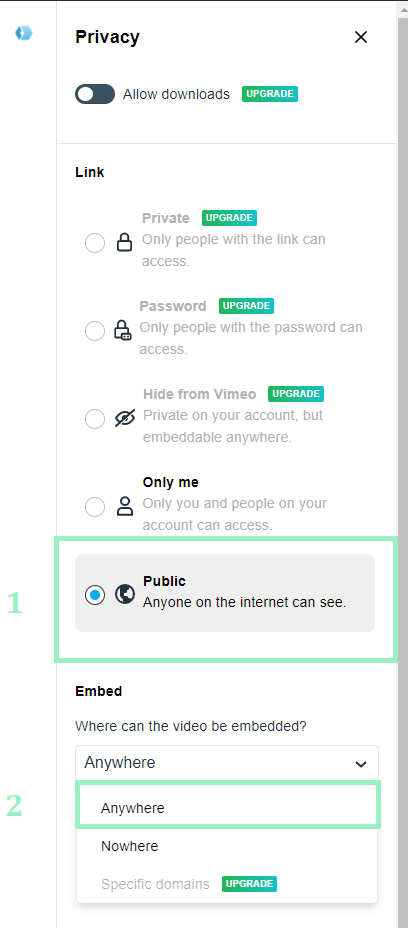This screenshot has height=928, width=408.
Task: Select the Hide from Vimeo radio button
Action: (95, 420)
